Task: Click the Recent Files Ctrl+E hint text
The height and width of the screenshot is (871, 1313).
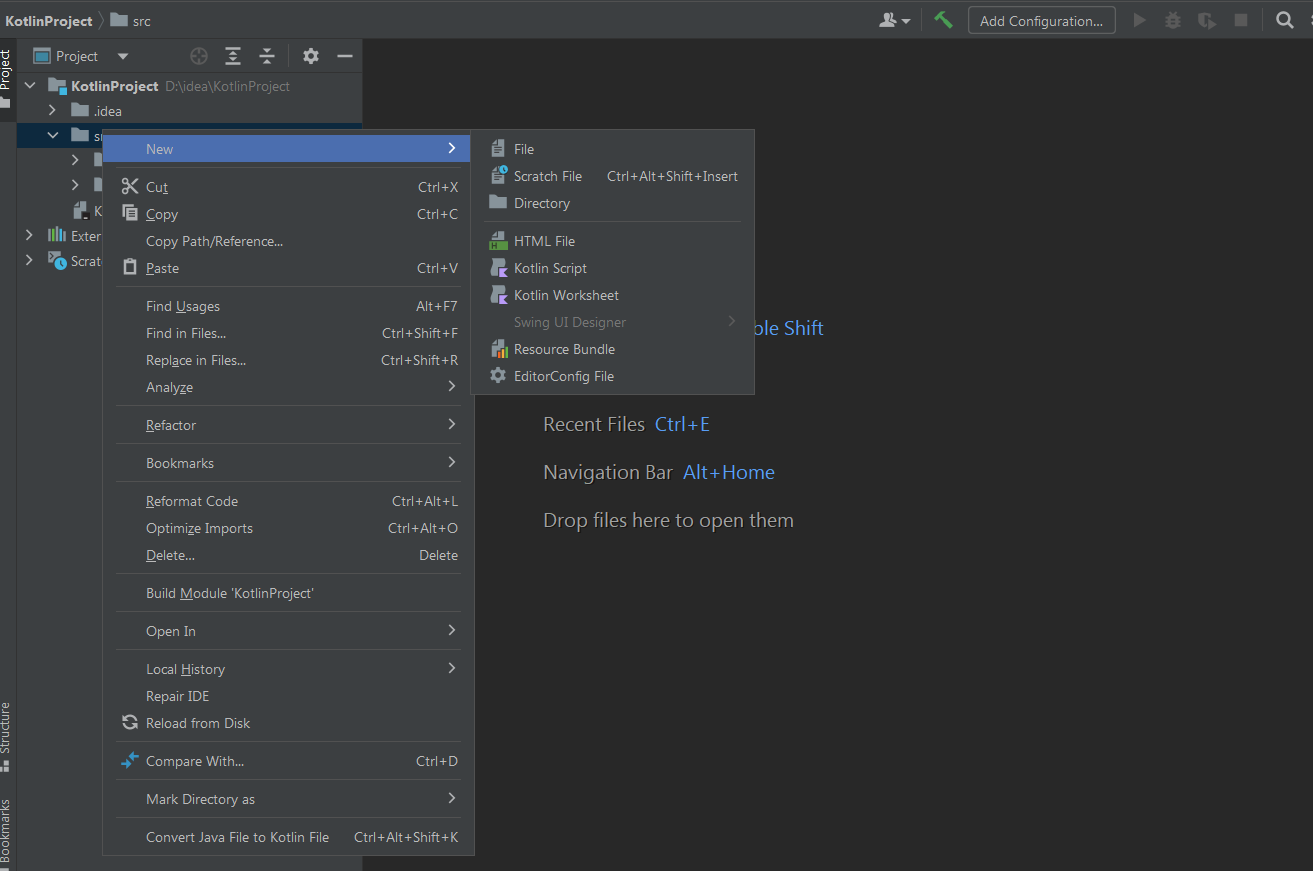Action: [x=626, y=424]
